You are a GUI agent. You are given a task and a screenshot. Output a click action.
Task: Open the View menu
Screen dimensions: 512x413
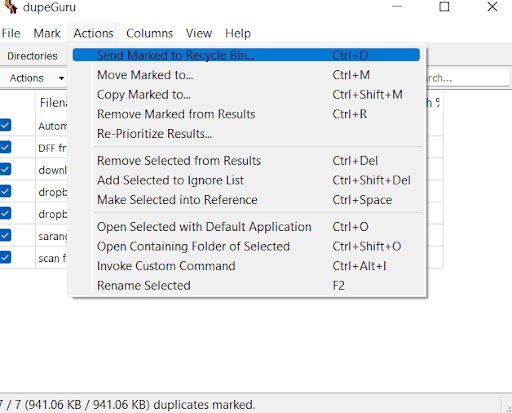pos(199,33)
